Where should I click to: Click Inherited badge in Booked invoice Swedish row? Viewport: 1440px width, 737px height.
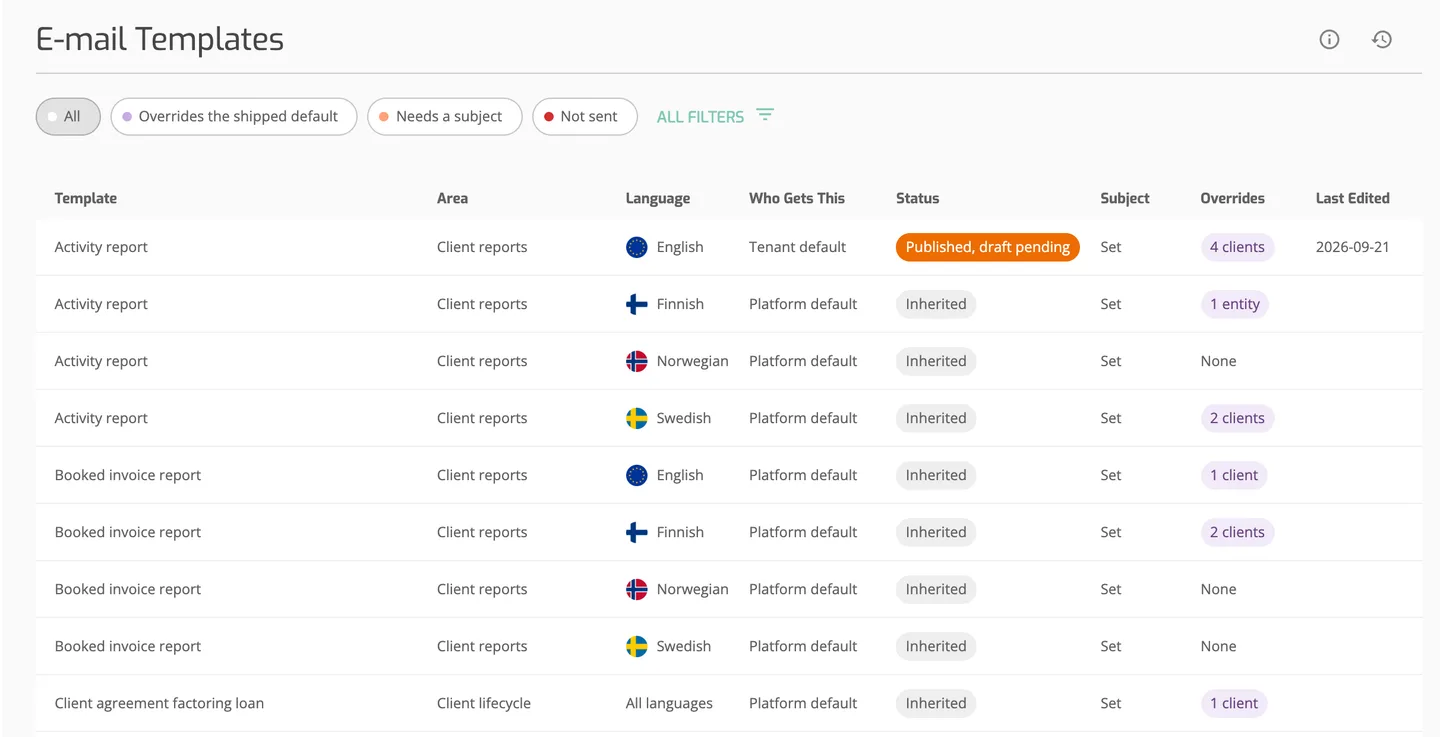point(936,646)
